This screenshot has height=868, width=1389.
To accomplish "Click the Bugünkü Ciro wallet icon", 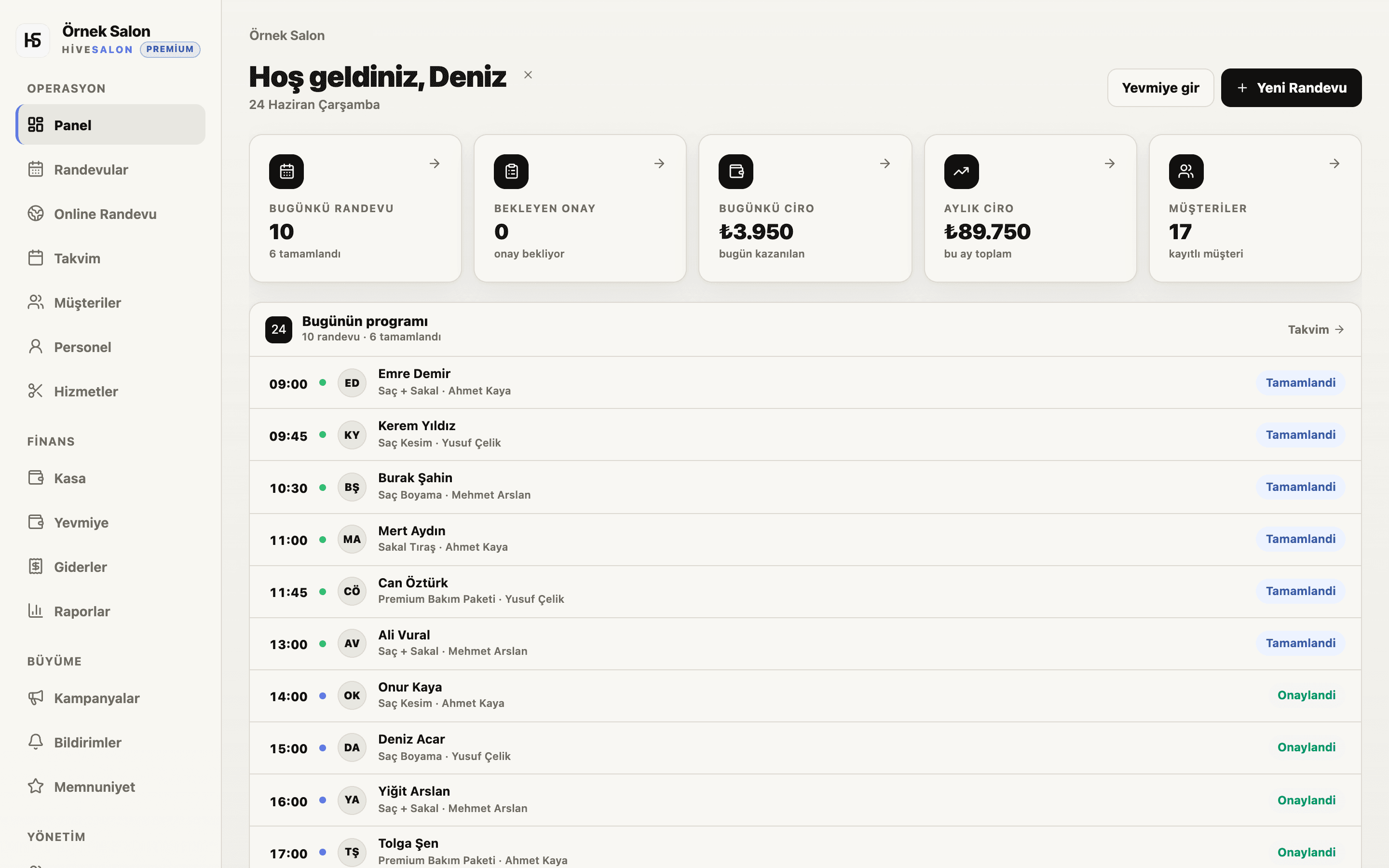I will [x=736, y=171].
